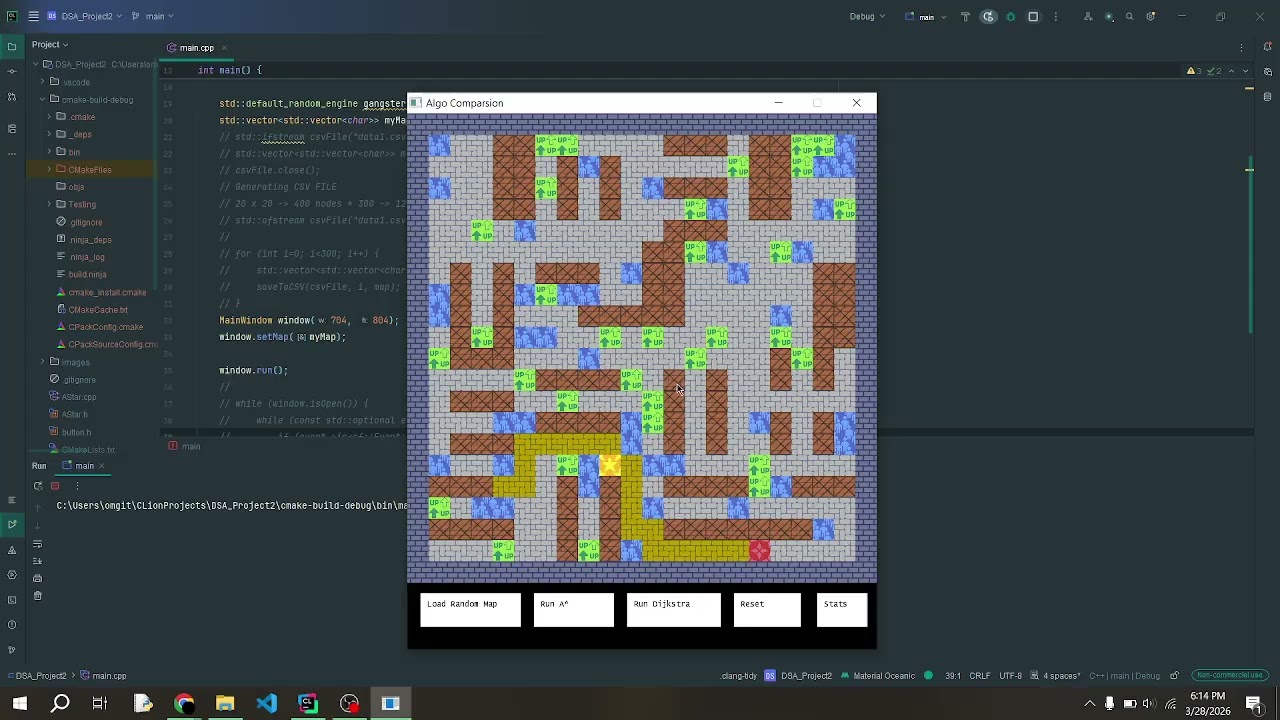The image size is (1280, 720).
Task: Open CMakeCache.txt in project tree
Action: click(98, 309)
